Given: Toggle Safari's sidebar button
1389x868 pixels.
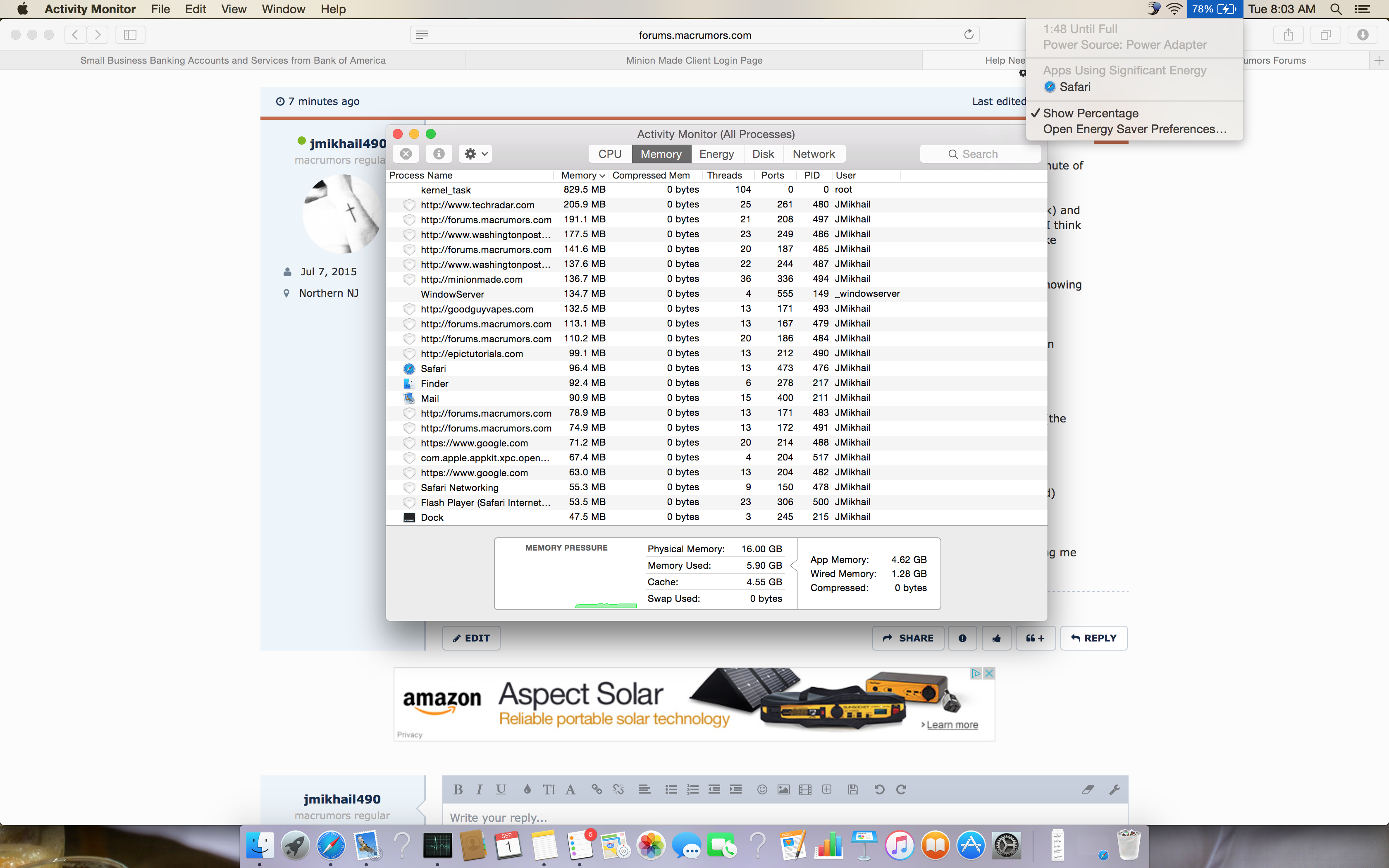Looking at the screenshot, I should [130, 34].
